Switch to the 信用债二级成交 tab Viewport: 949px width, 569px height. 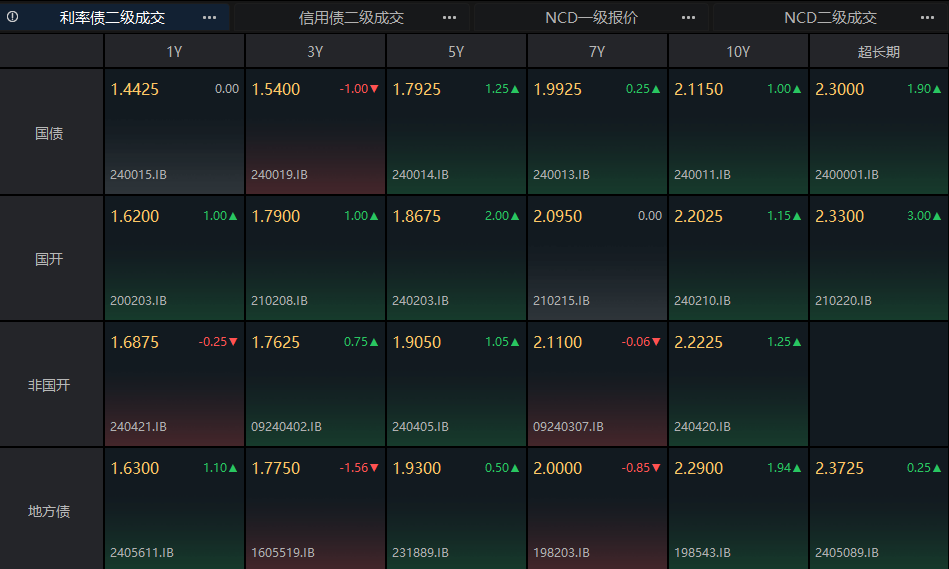pos(352,18)
